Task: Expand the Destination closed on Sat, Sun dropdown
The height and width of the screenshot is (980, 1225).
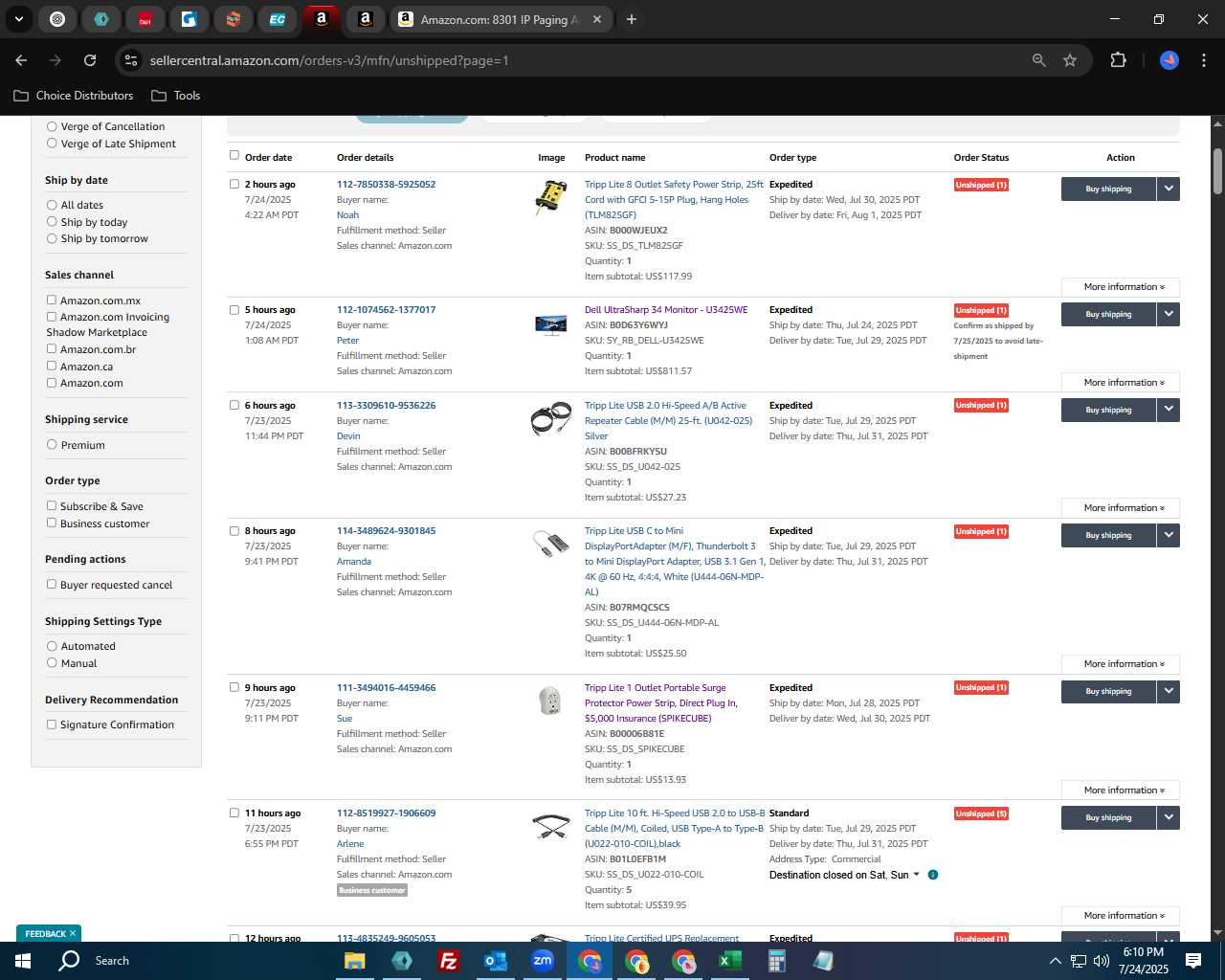Action: tap(917, 875)
